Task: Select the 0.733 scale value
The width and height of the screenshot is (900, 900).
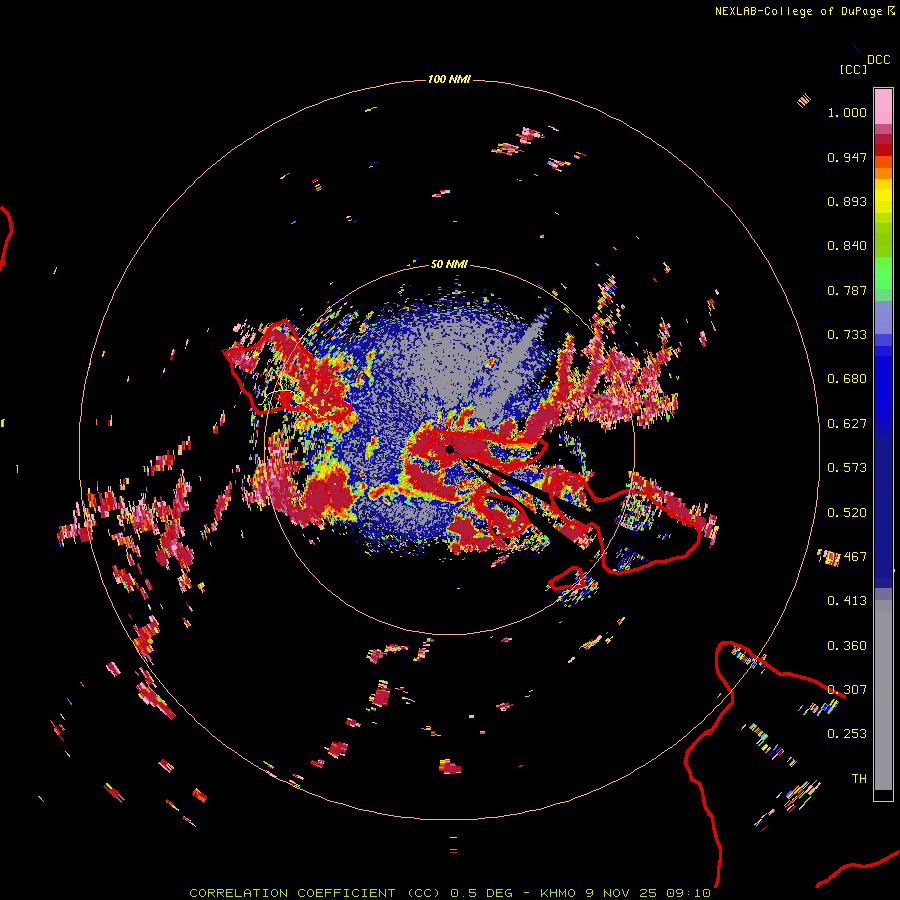Action: 847,335
